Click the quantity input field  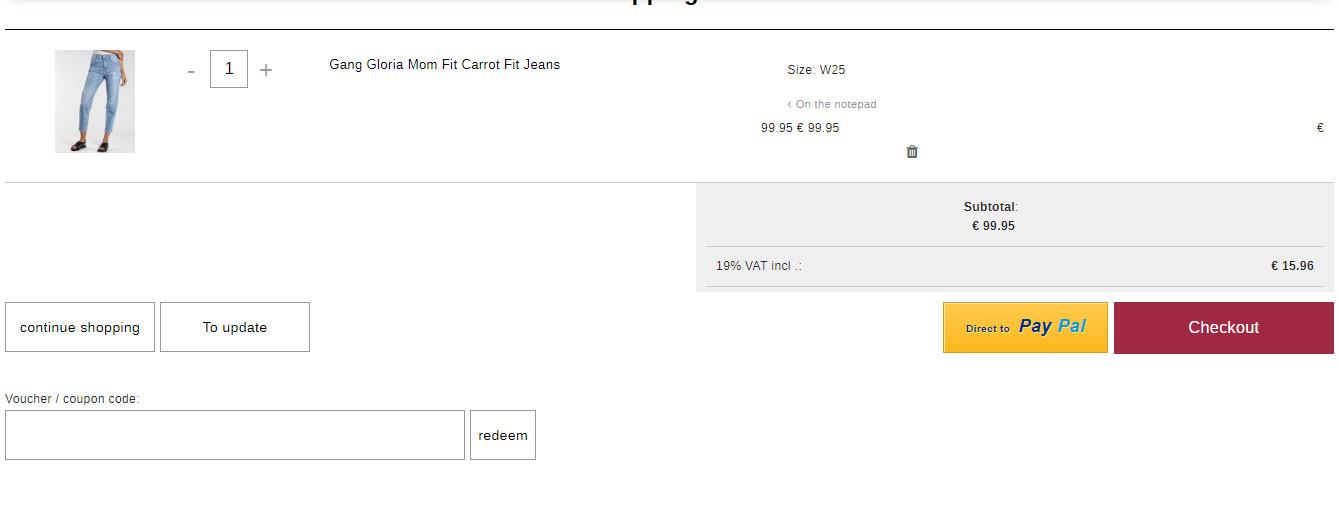point(229,69)
